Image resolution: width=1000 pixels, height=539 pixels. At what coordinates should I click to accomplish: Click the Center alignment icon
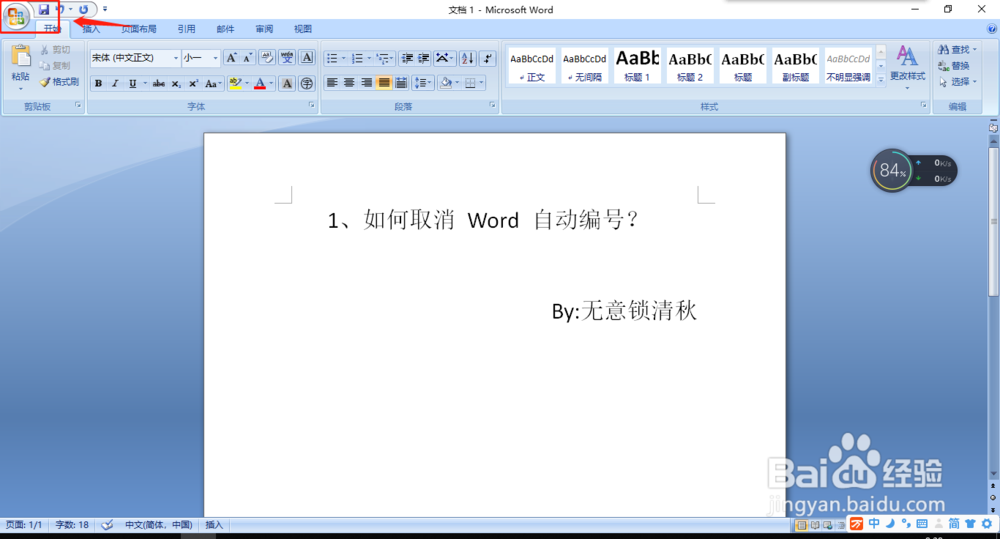pos(349,83)
